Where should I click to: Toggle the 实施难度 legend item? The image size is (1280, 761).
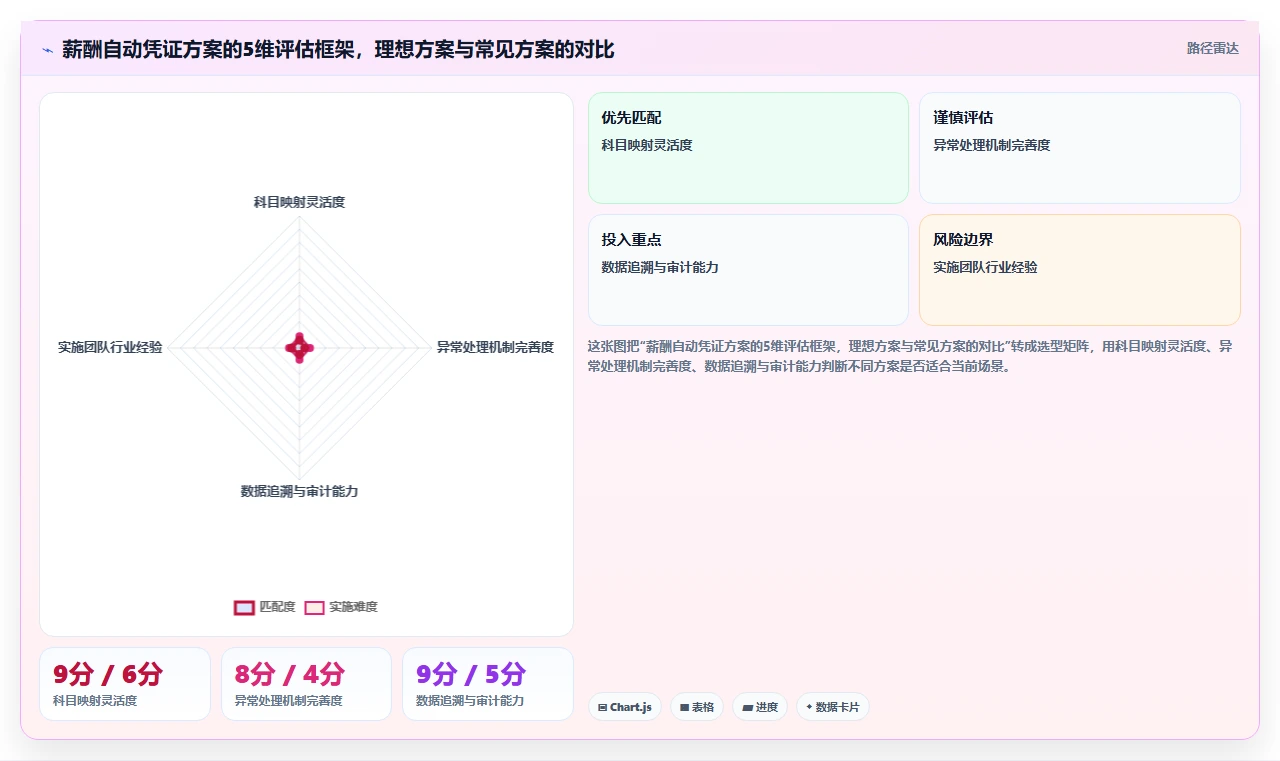click(341, 607)
